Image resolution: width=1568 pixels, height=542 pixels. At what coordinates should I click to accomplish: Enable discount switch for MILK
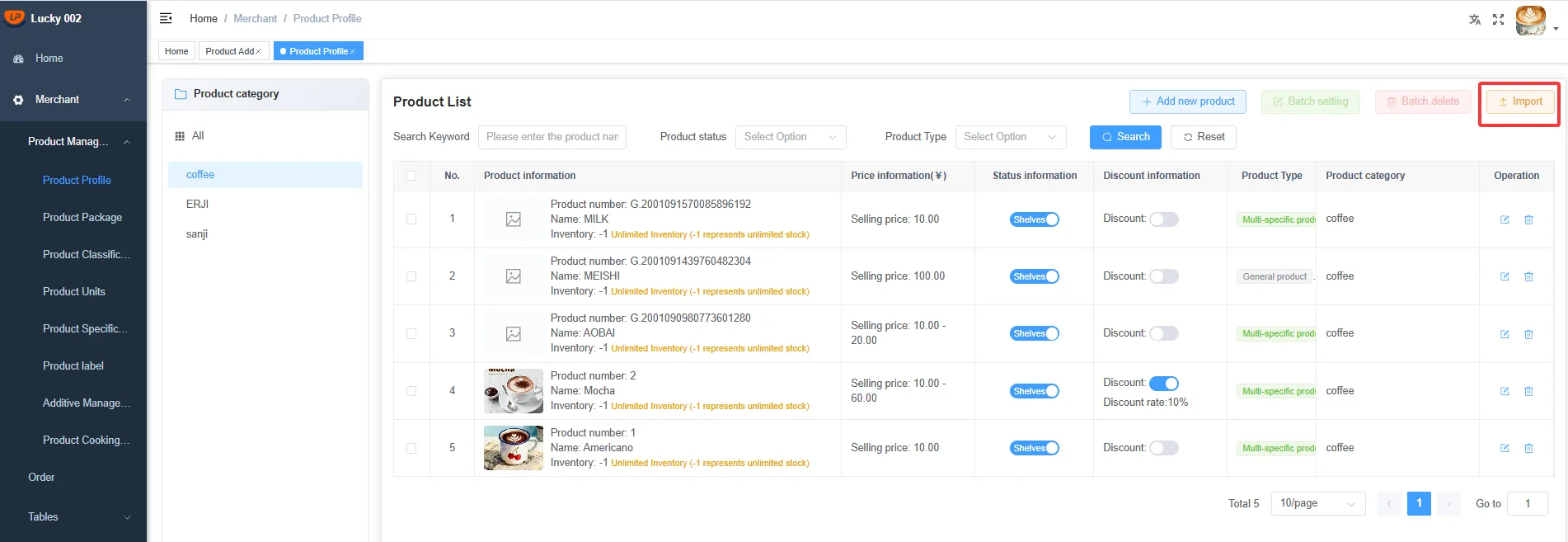coord(1164,219)
